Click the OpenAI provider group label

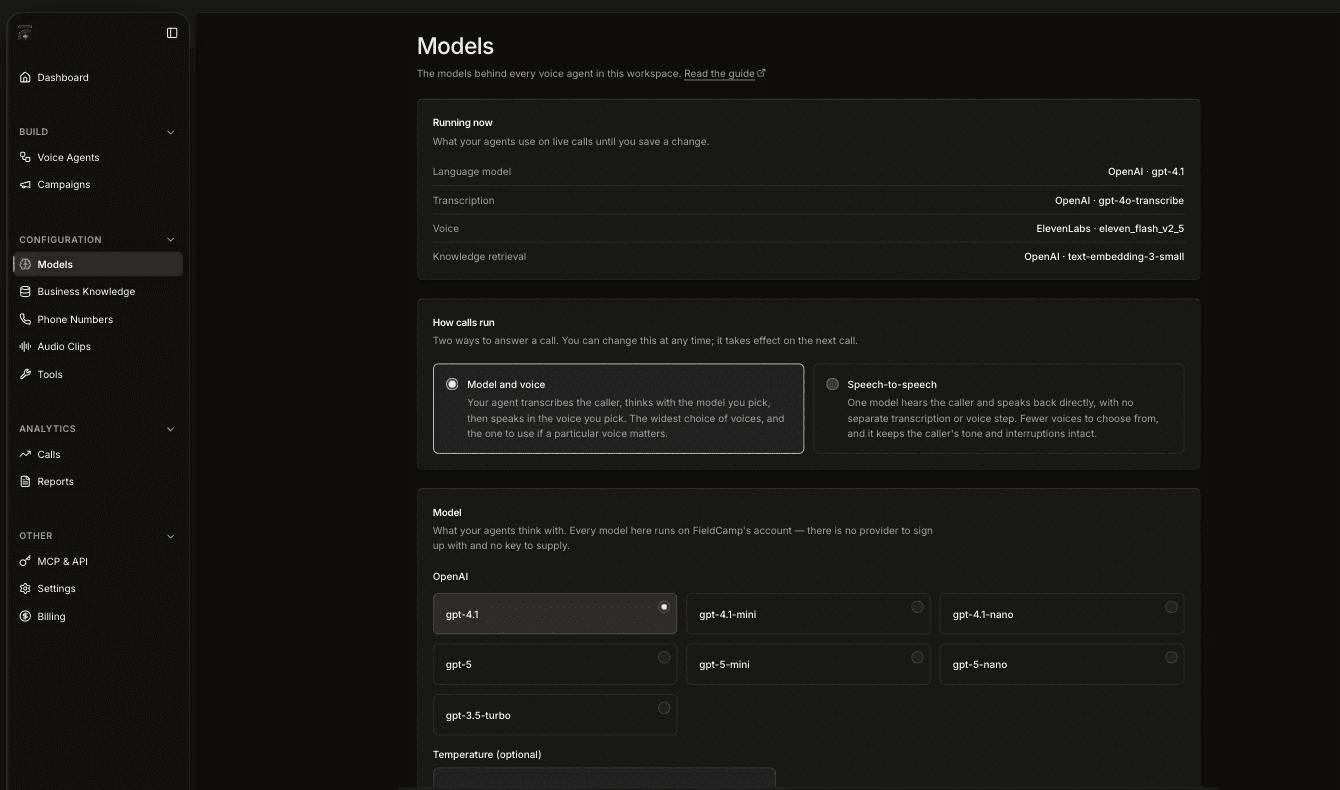[x=450, y=577]
